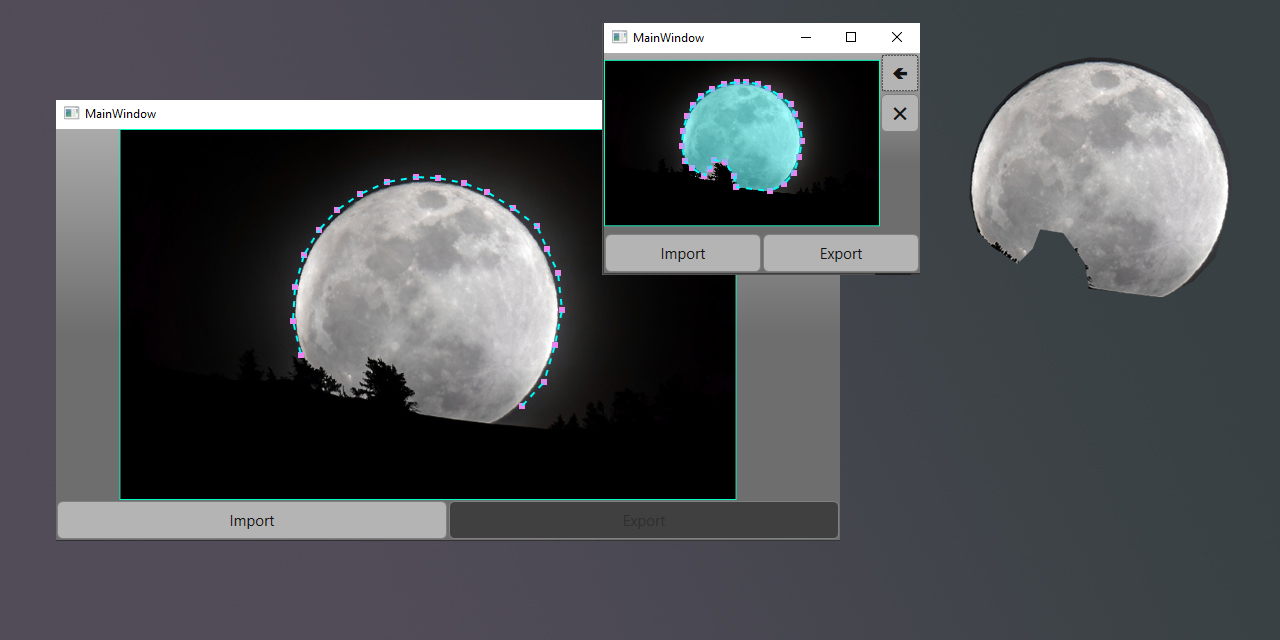The width and height of the screenshot is (1280, 640).
Task: Click the Import button in the front window
Action: click(x=682, y=253)
